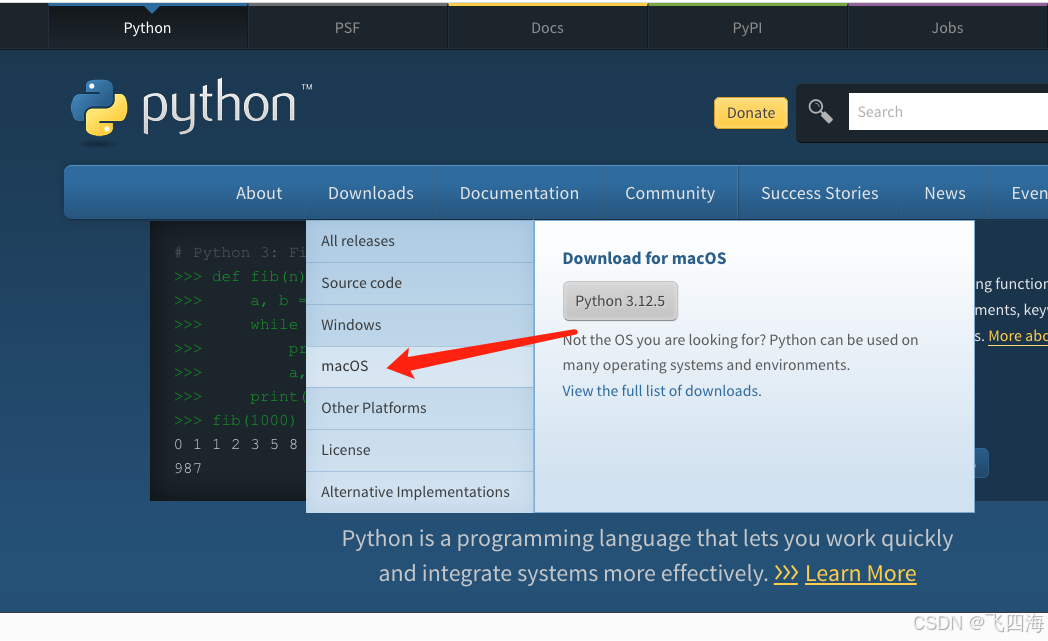Click the Download for macOS heading

[644, 259]
